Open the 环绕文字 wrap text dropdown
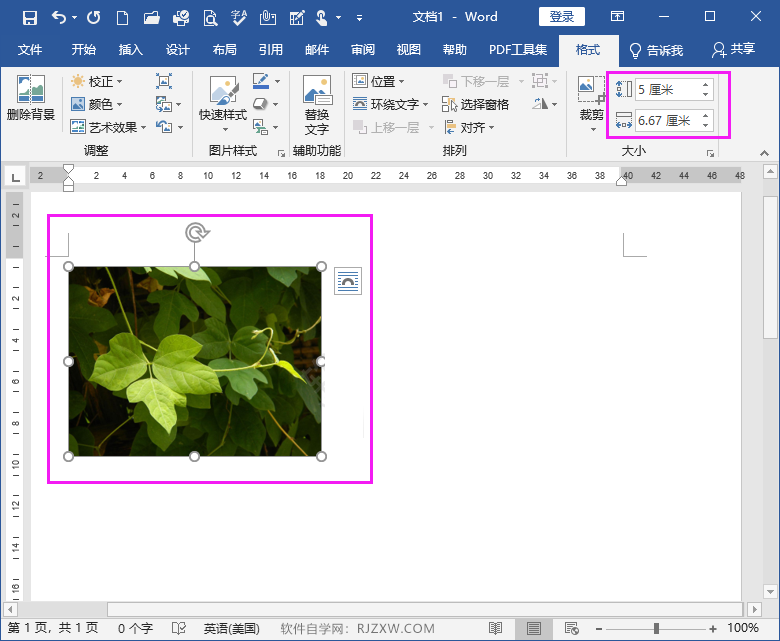The width and height of the screenshot is (780, 641). click(391, 104)
